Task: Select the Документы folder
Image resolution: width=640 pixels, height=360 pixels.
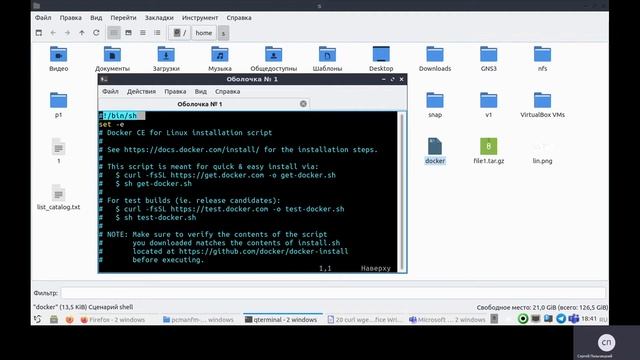Action: click(x=112, y=59)
